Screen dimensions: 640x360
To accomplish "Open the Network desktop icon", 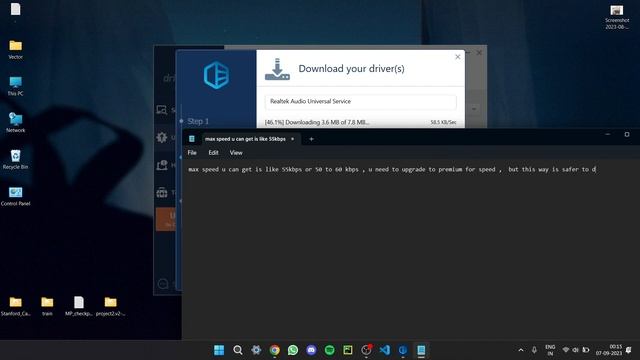I will coord(16,122).
